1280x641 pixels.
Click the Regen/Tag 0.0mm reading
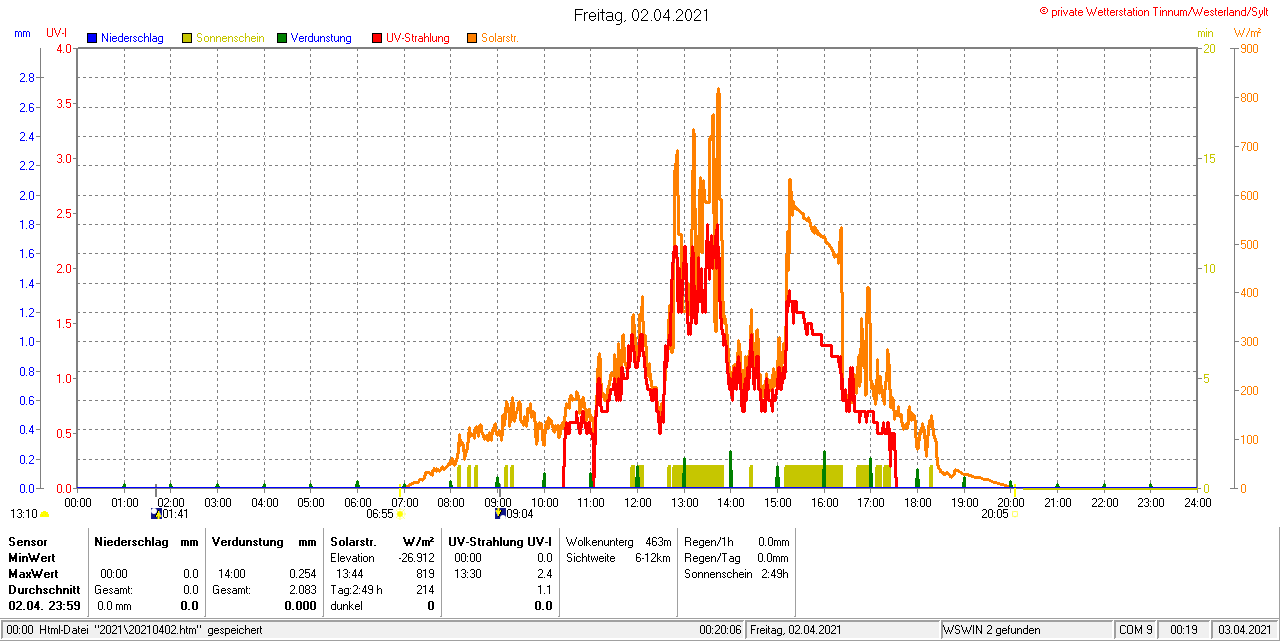736,558
